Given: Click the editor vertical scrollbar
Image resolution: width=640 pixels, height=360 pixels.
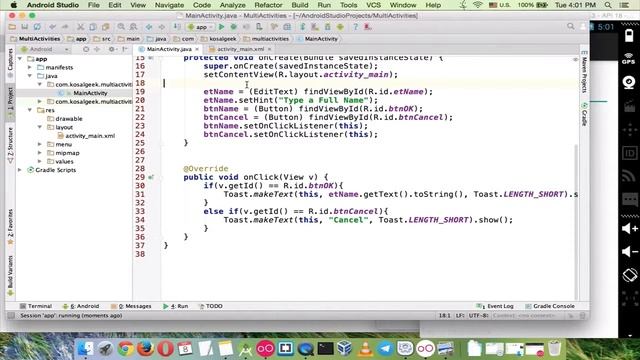Looking at the screenshot, I should pos(576,222).
